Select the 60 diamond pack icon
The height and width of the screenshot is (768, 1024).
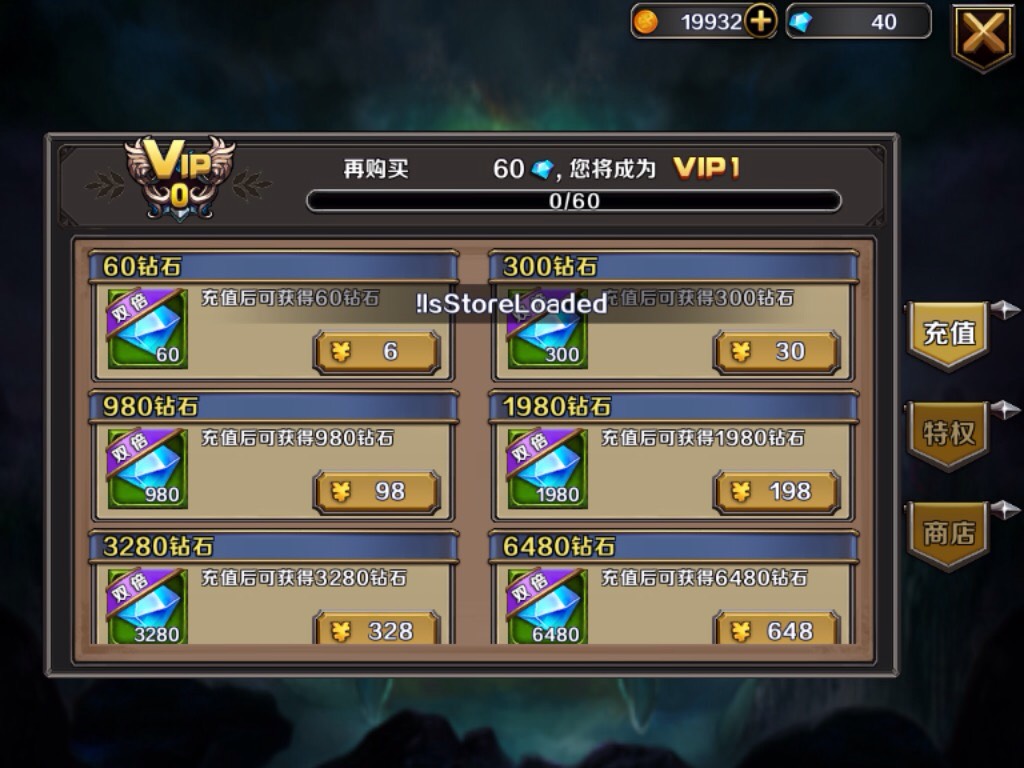click(x=148, y=328)
